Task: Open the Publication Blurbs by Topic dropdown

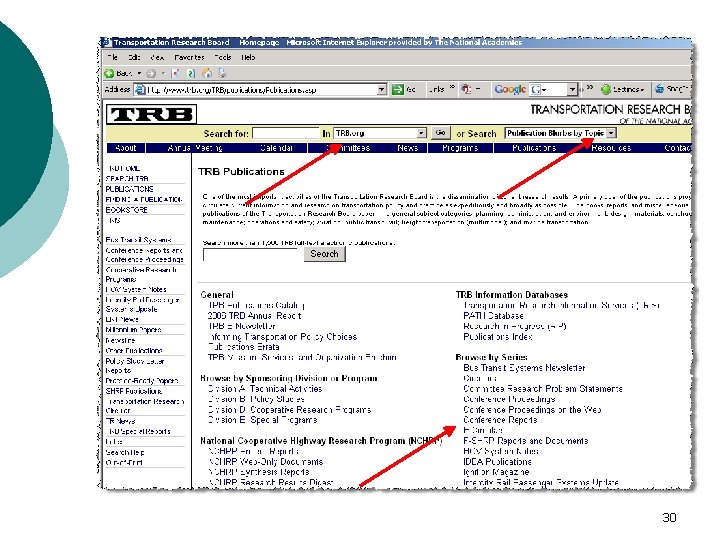Action: [611, 133]
